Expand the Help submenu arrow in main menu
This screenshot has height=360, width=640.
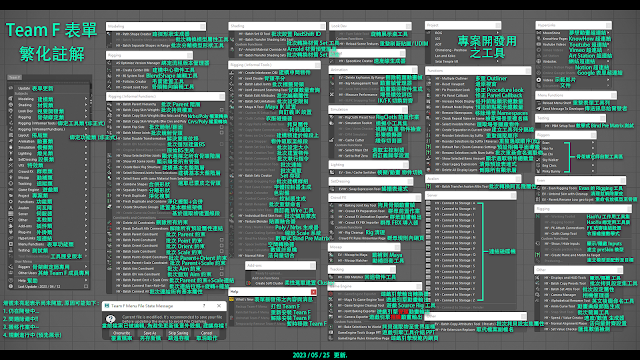(x=86, y=280)
